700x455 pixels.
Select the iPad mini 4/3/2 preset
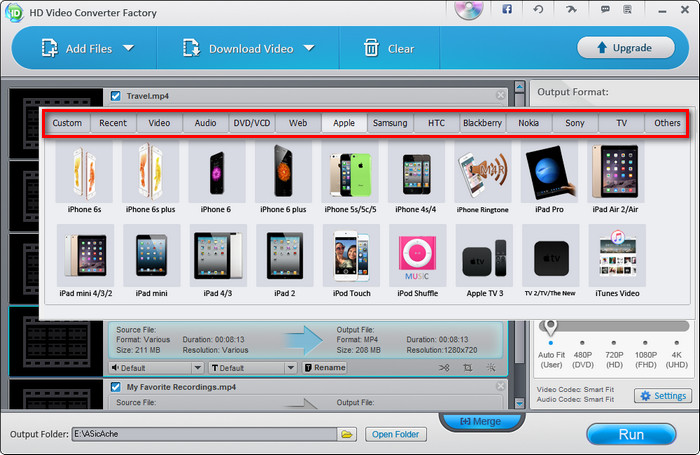[86, 262]
